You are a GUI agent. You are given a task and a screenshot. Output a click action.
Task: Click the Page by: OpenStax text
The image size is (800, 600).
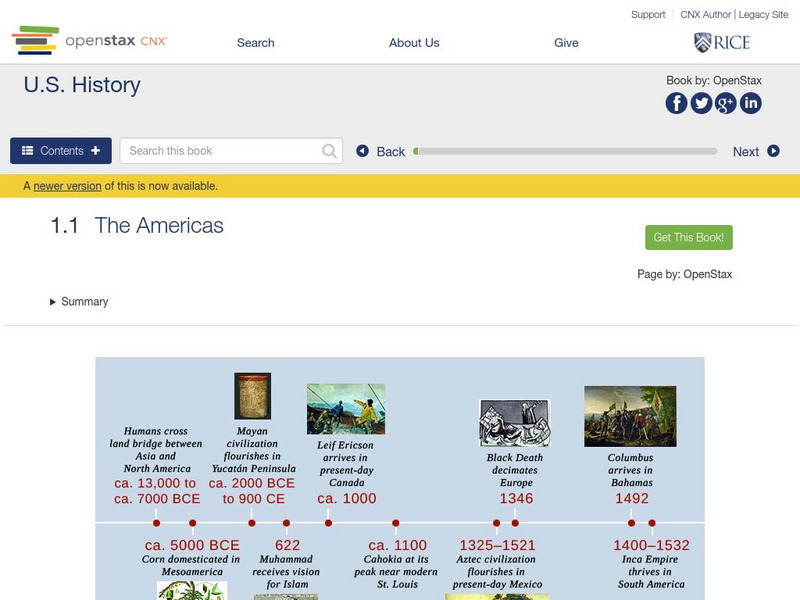(x=685, y=274)
